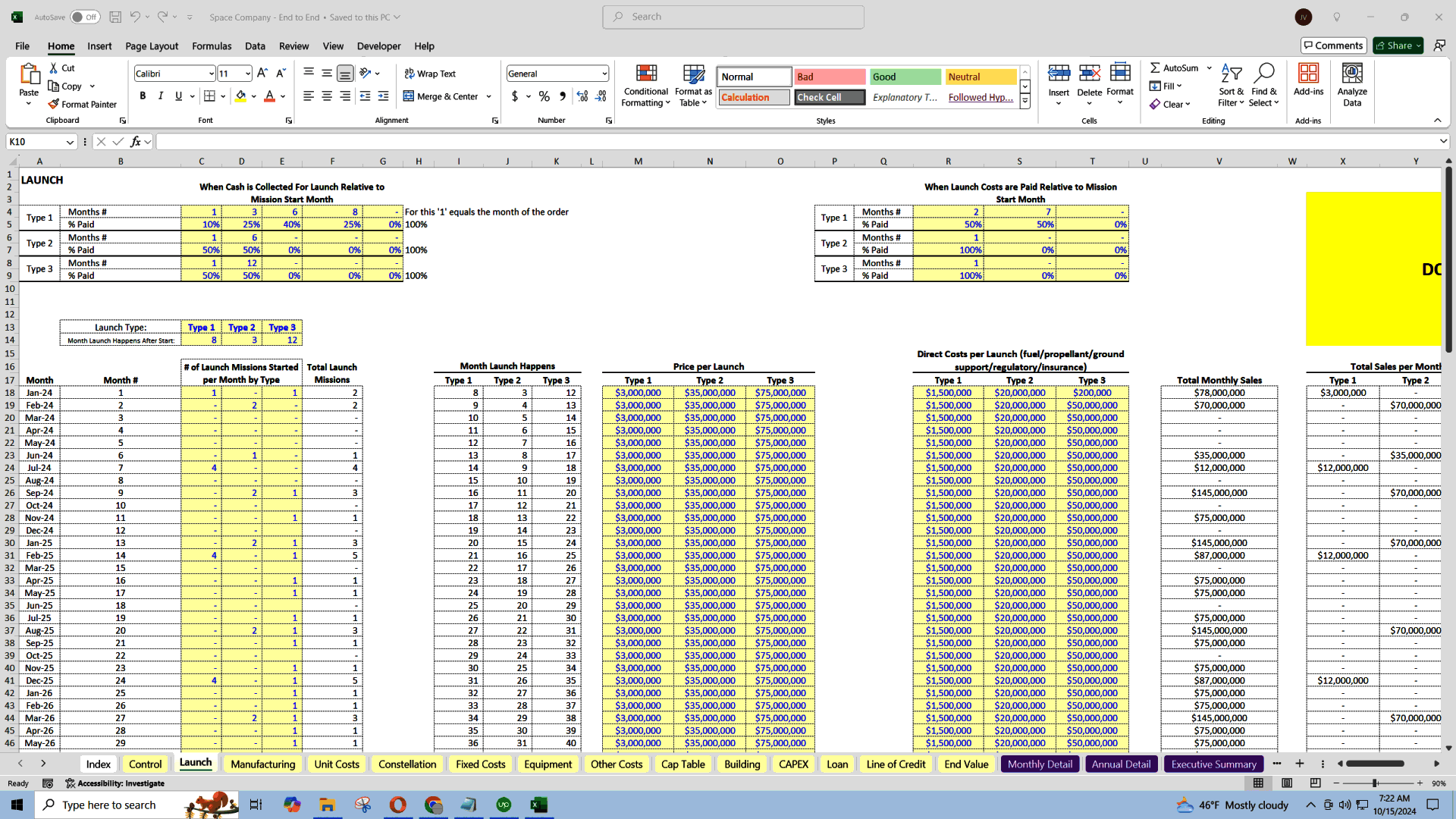Viewport: 1456px width, 819px height.
Task: Open the File menu
Action: pyautogui.click(x=22, y=46)
